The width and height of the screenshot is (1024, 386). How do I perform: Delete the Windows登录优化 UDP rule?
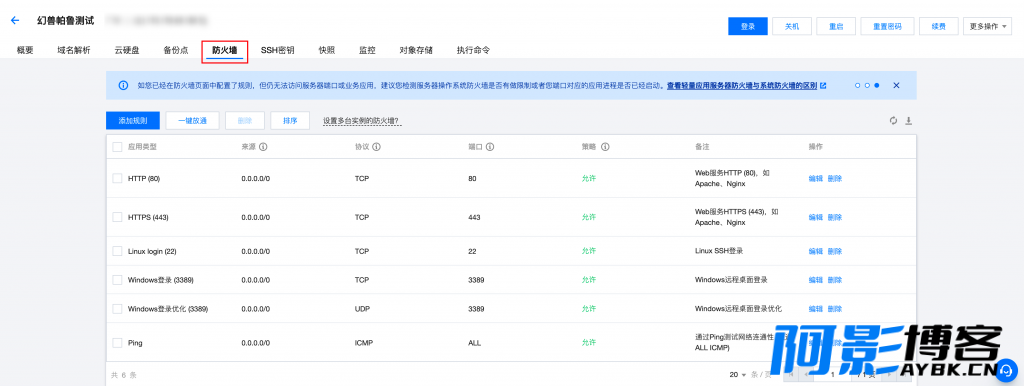click(835, 308)
